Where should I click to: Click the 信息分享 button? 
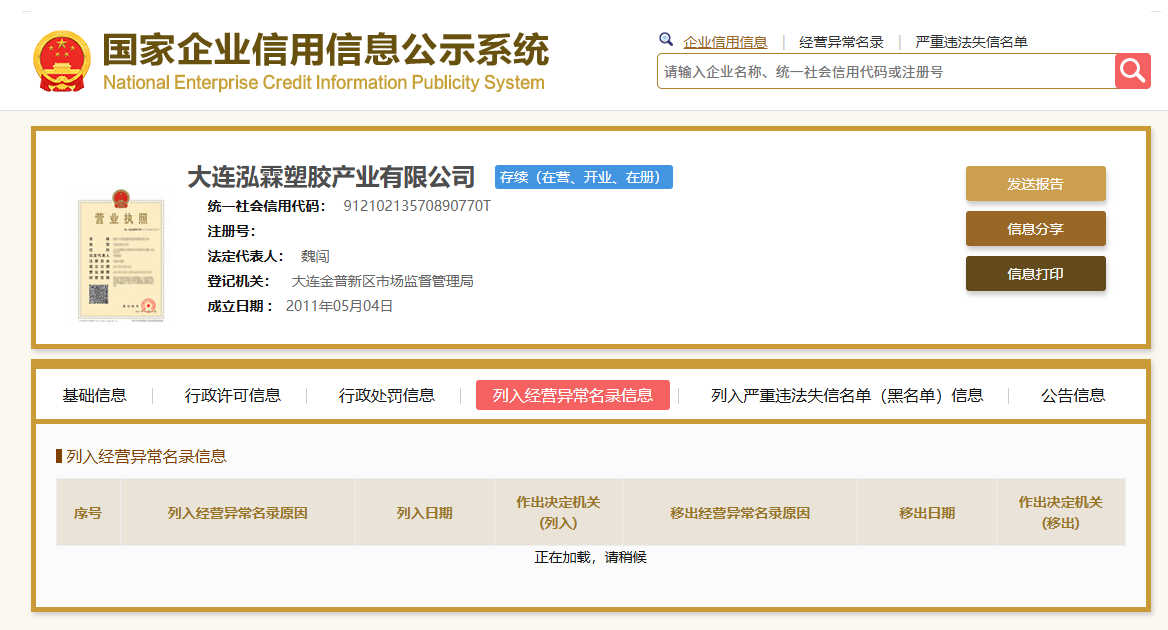click(x=1035, y=229)
